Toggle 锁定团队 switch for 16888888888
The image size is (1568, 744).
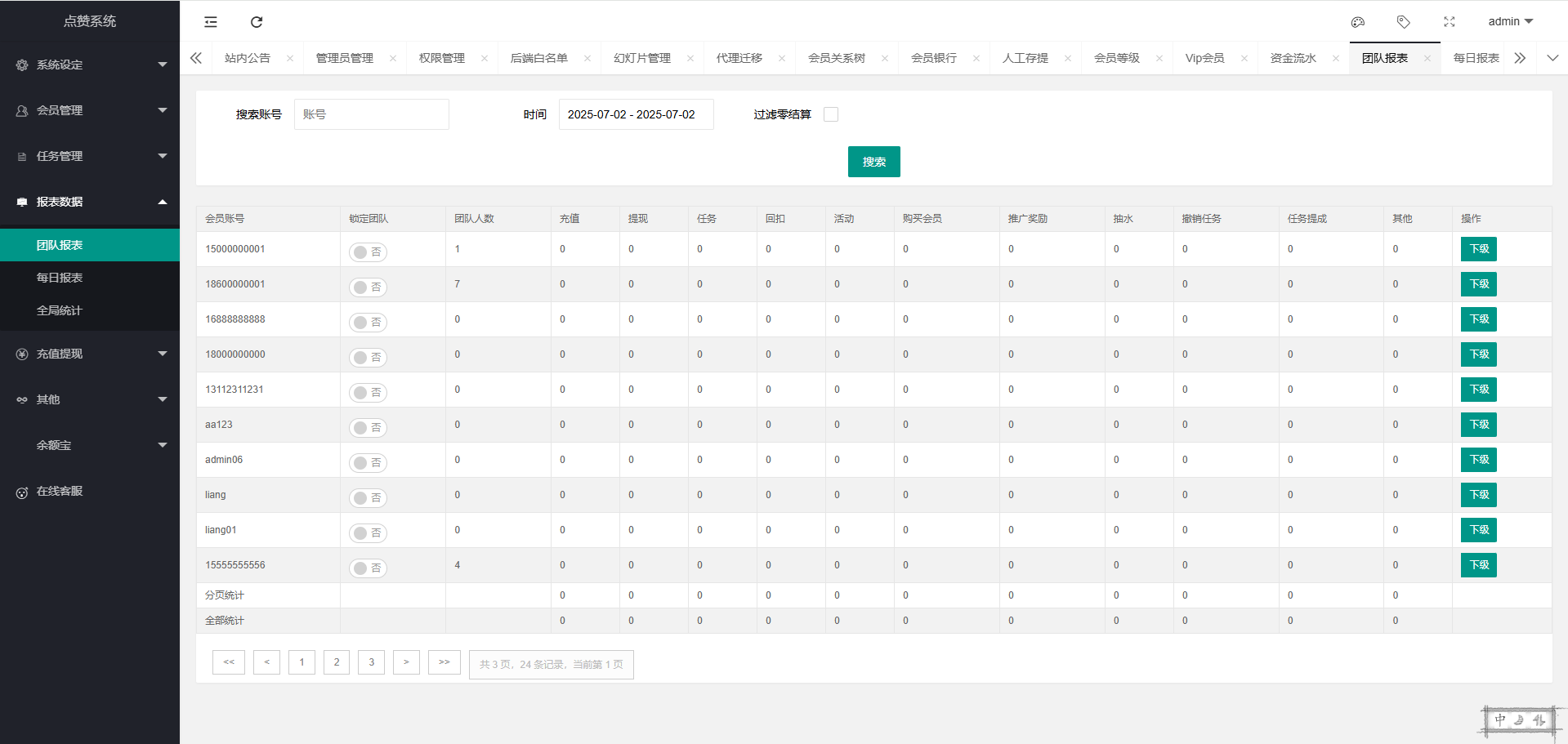pos(368,323)
